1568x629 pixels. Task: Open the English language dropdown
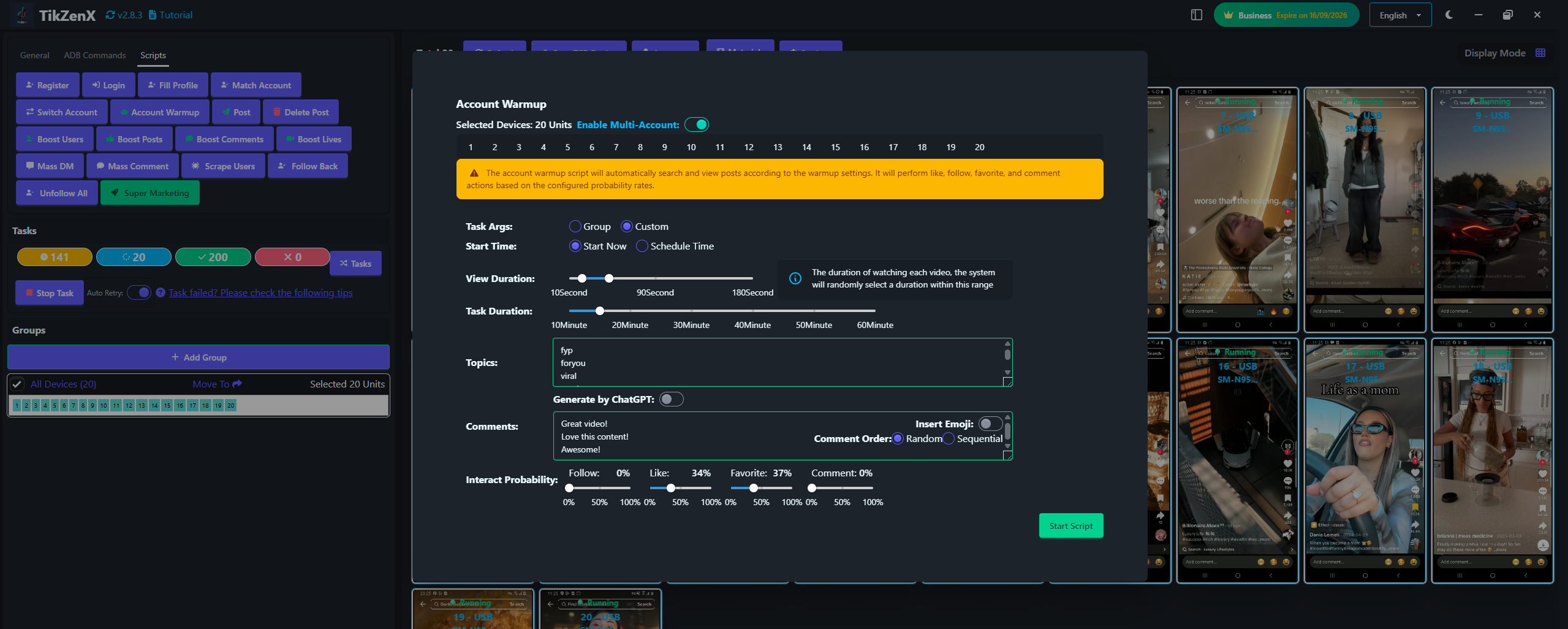click(1400, 14)
